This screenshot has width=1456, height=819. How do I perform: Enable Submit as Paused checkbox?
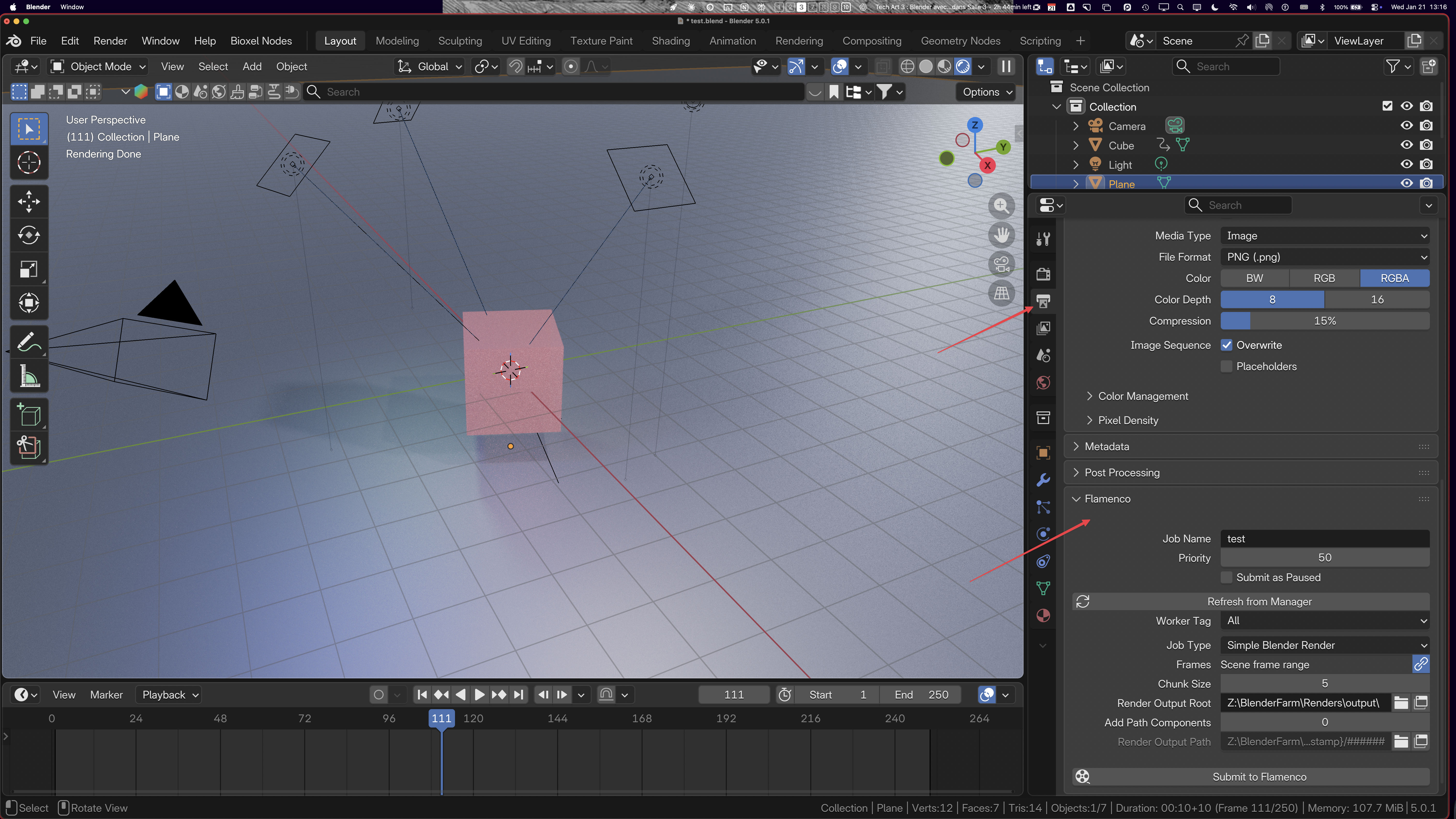tap(1227, 578)
